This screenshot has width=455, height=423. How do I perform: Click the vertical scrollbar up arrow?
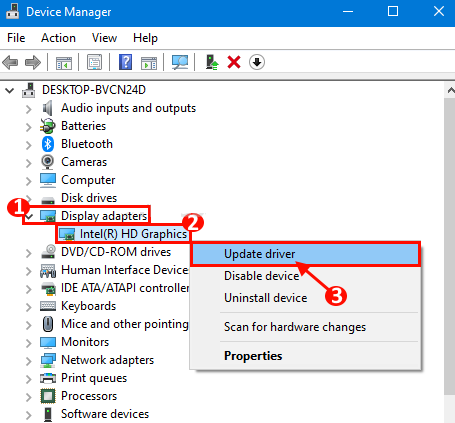click(x=450, y=90)
